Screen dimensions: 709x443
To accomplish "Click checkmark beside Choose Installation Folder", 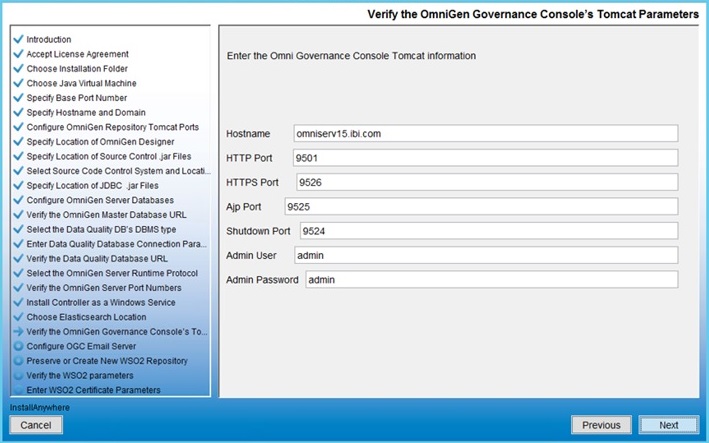I will pos(18,68).
